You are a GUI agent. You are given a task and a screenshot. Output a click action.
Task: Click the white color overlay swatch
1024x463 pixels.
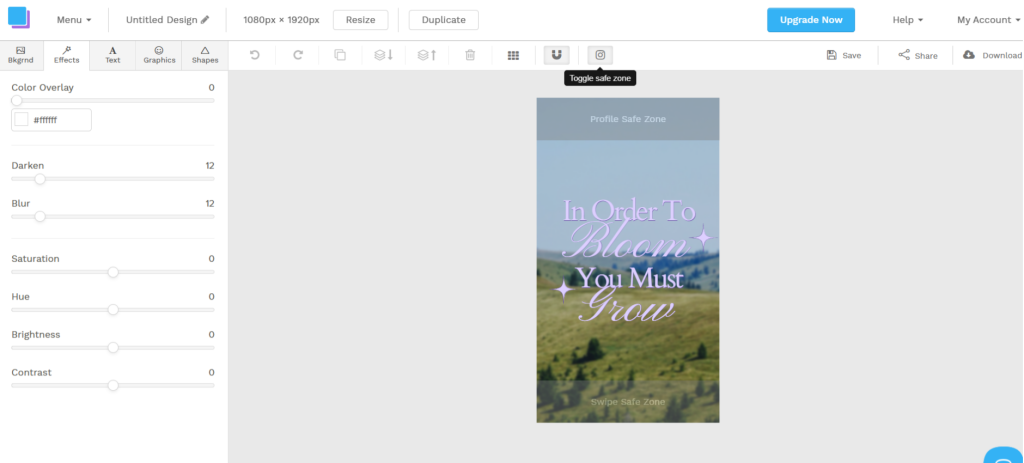pos(22,120)
